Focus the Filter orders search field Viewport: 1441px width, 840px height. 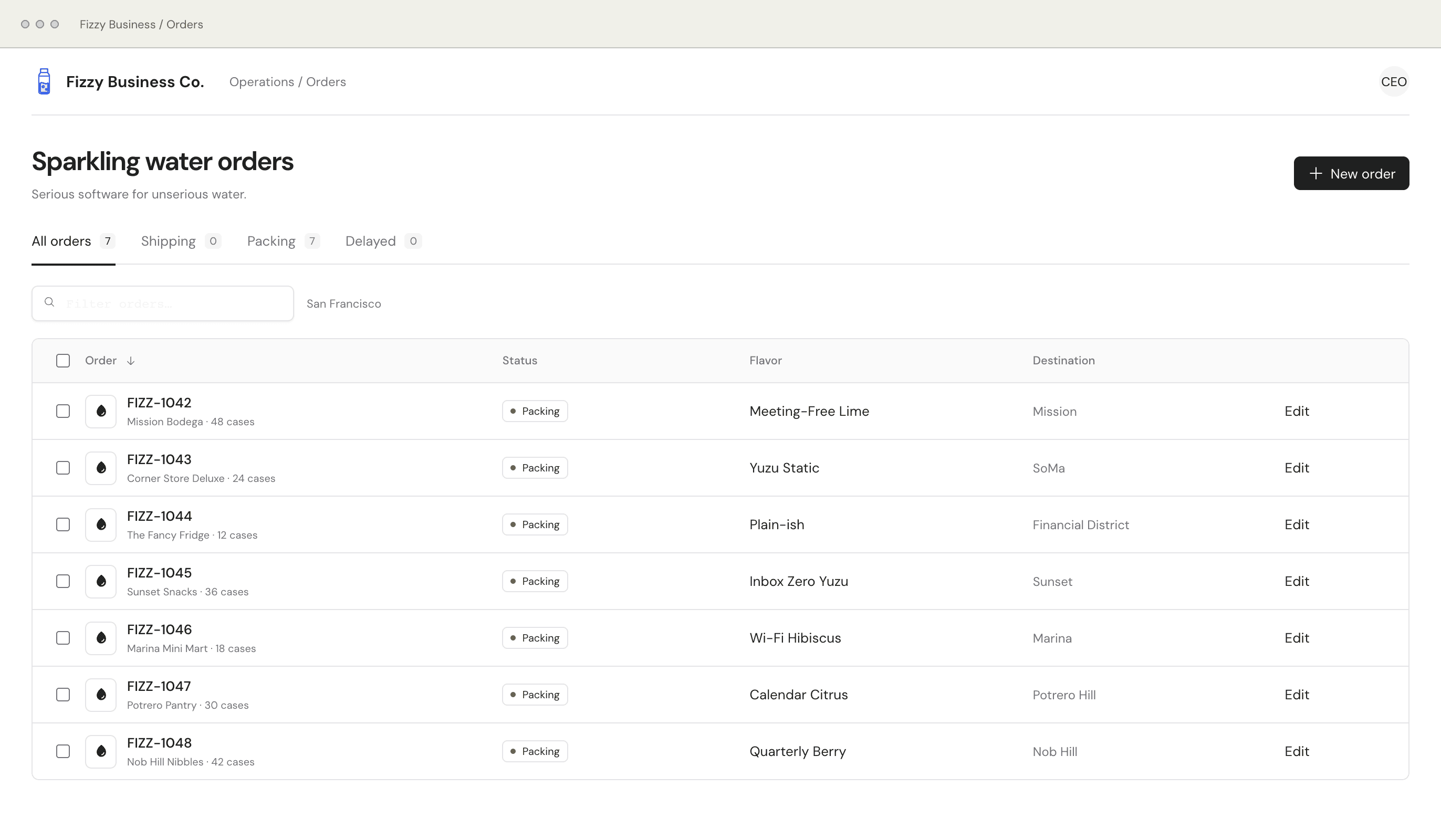[163, 303]
